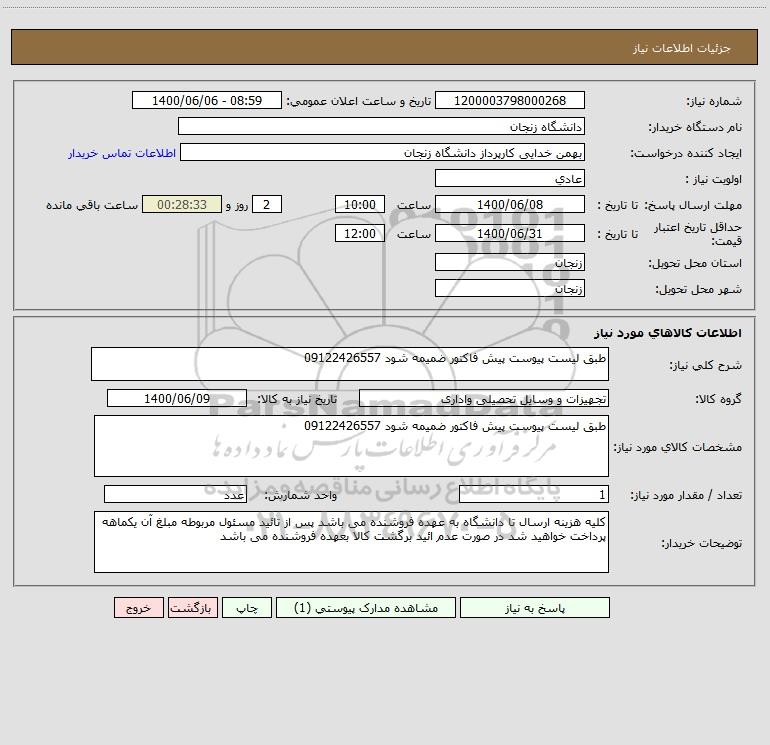Click the validity time field 12:00
Viewport: 770px width, 745px height.
[359, 233]
